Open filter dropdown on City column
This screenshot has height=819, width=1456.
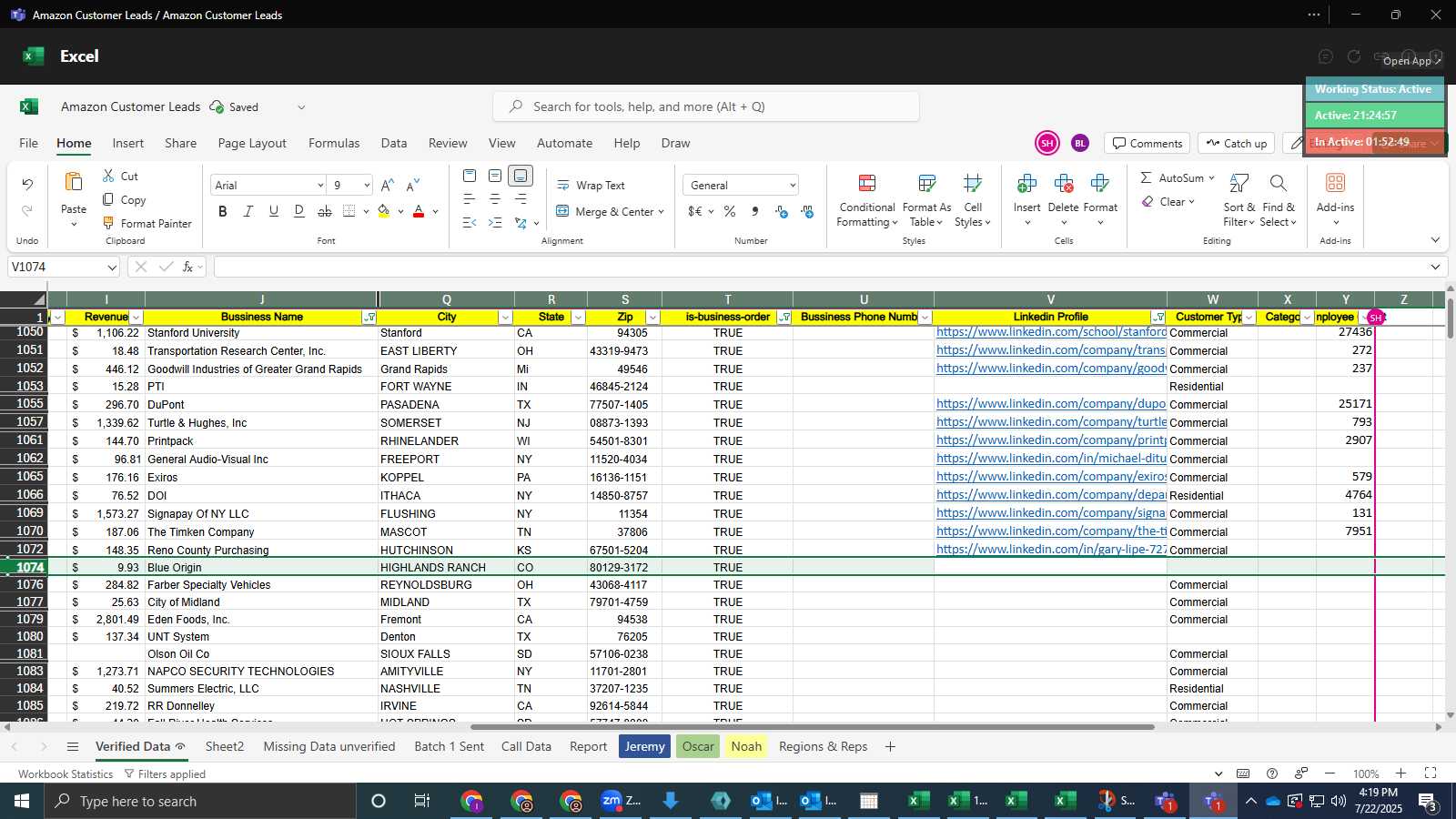505,318
